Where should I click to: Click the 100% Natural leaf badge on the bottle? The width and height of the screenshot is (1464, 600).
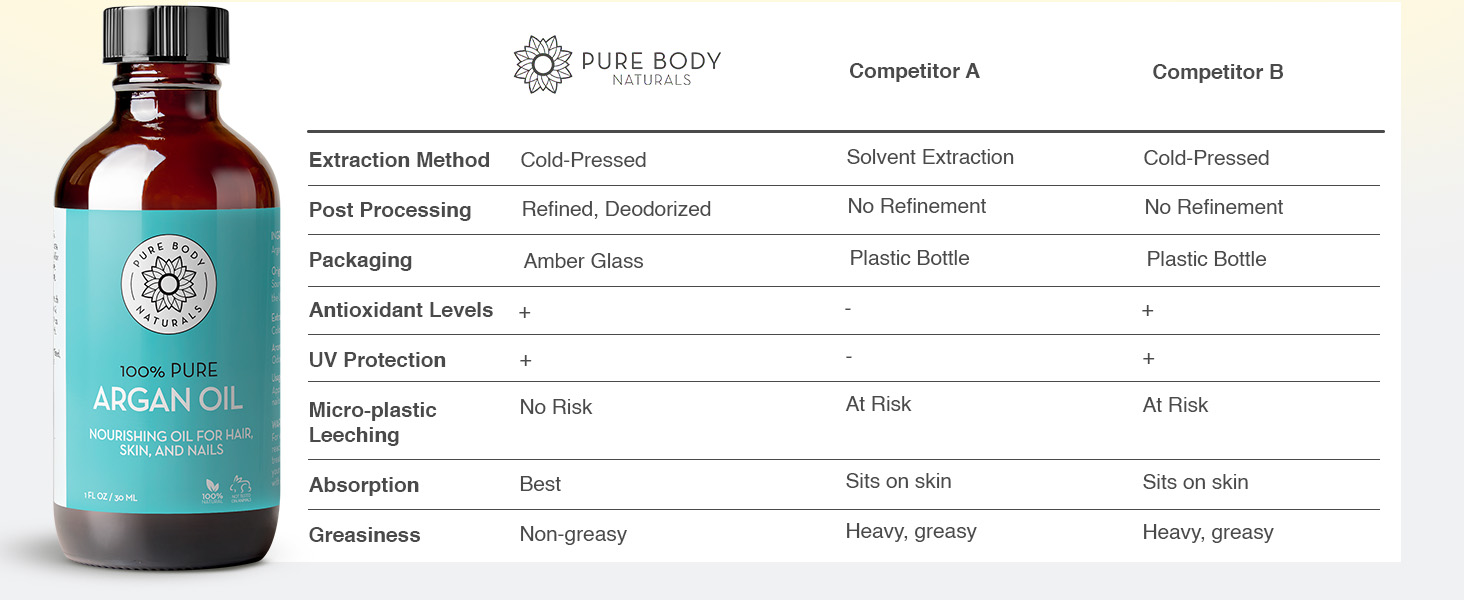pyautogui.click(x=212, y=488)
